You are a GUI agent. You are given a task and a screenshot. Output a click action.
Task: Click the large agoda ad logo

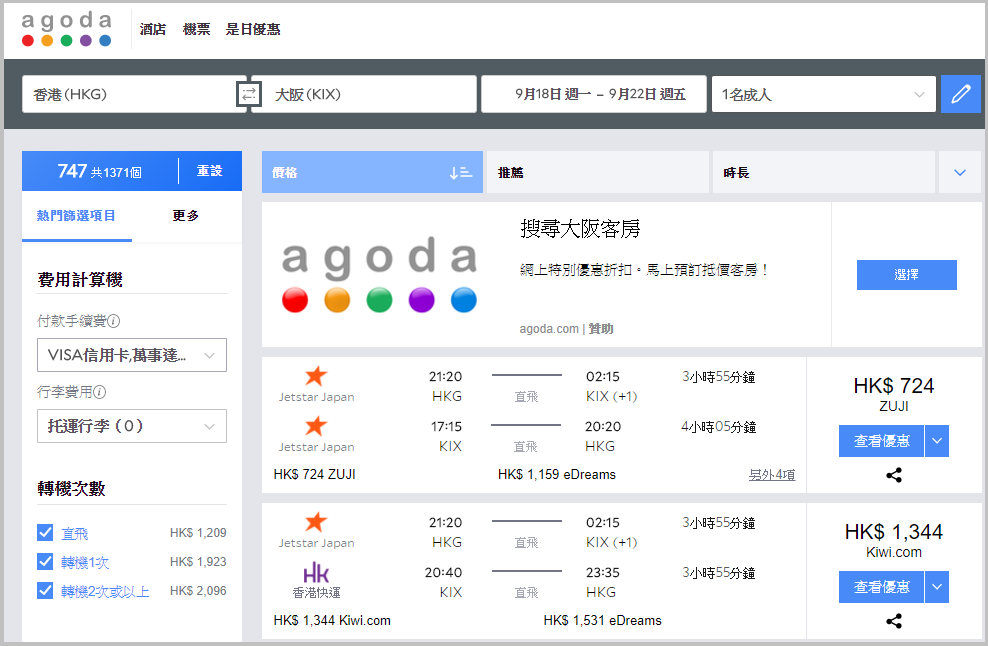click(x=379, y=274)
